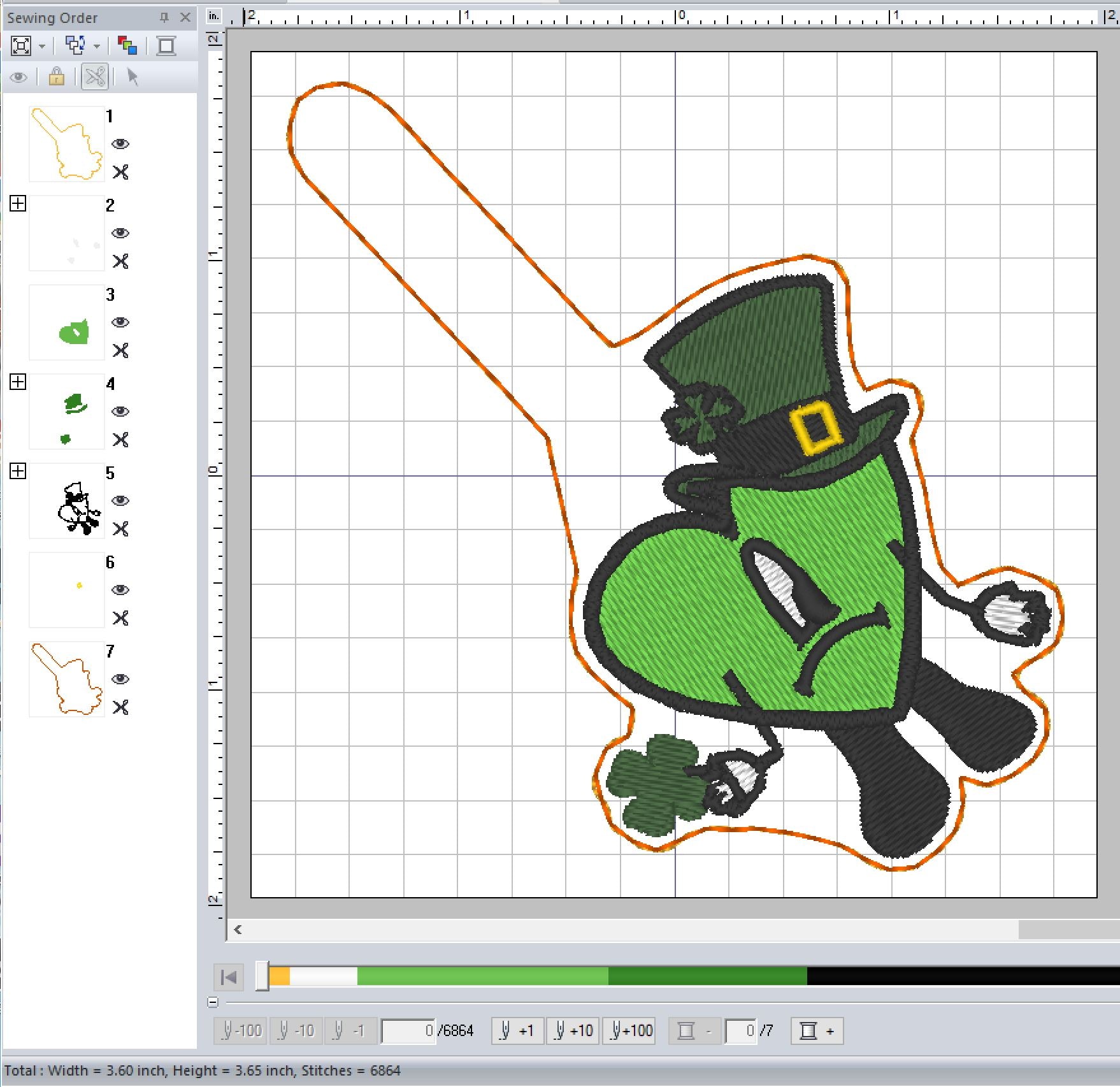Open the zoom-fit dropdown arrow

coord(42,47)
